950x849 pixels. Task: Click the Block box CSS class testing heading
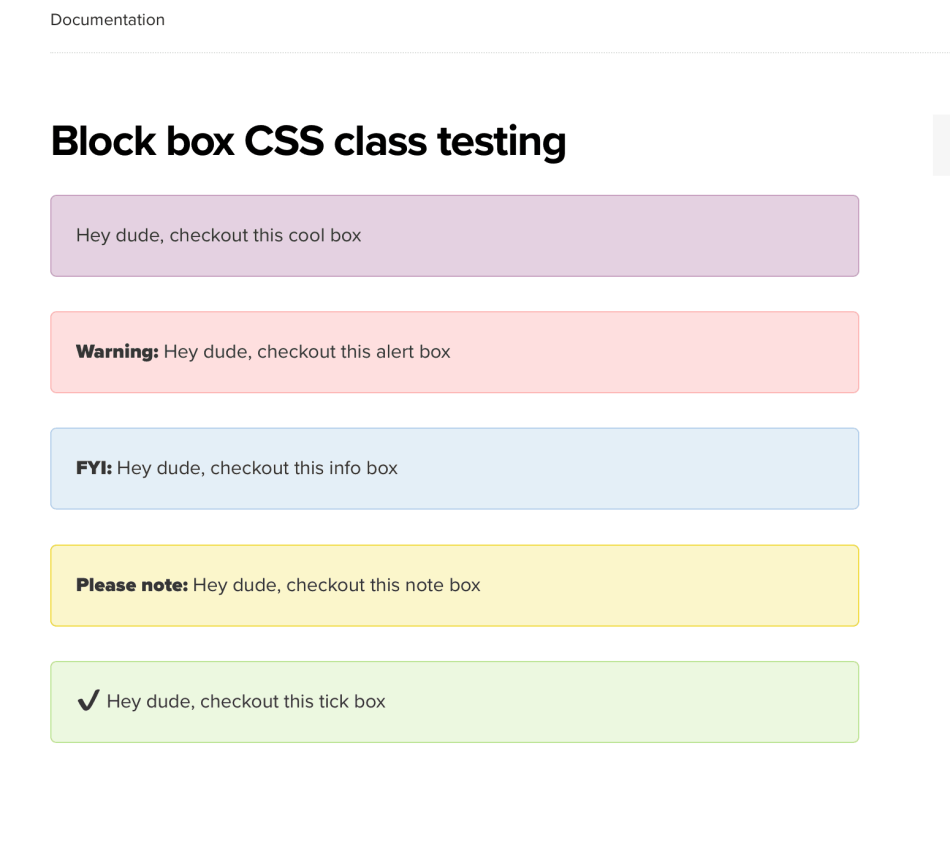coord(308,141)
